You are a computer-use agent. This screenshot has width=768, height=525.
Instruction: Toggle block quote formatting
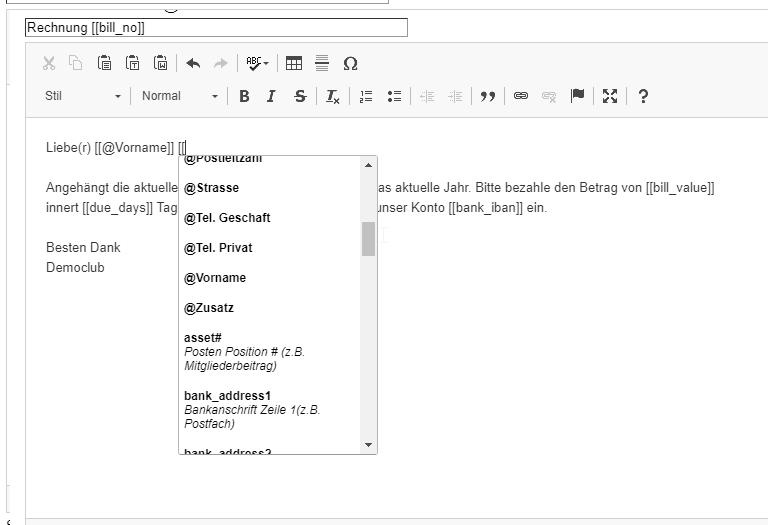[x=488, y=96]
